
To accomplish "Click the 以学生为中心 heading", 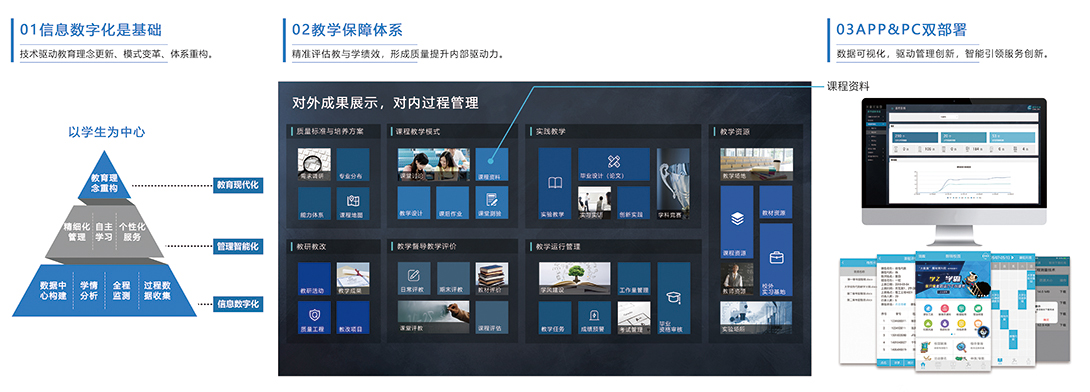I will (106, 132).
